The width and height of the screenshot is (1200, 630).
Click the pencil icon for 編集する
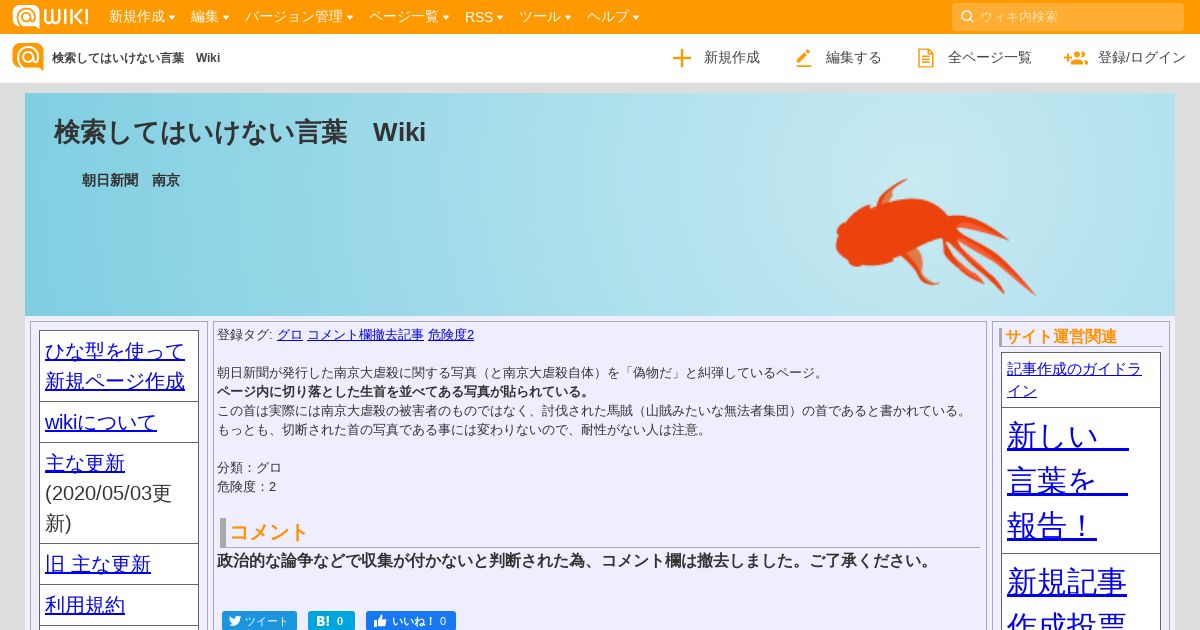[x=804, y=58]
